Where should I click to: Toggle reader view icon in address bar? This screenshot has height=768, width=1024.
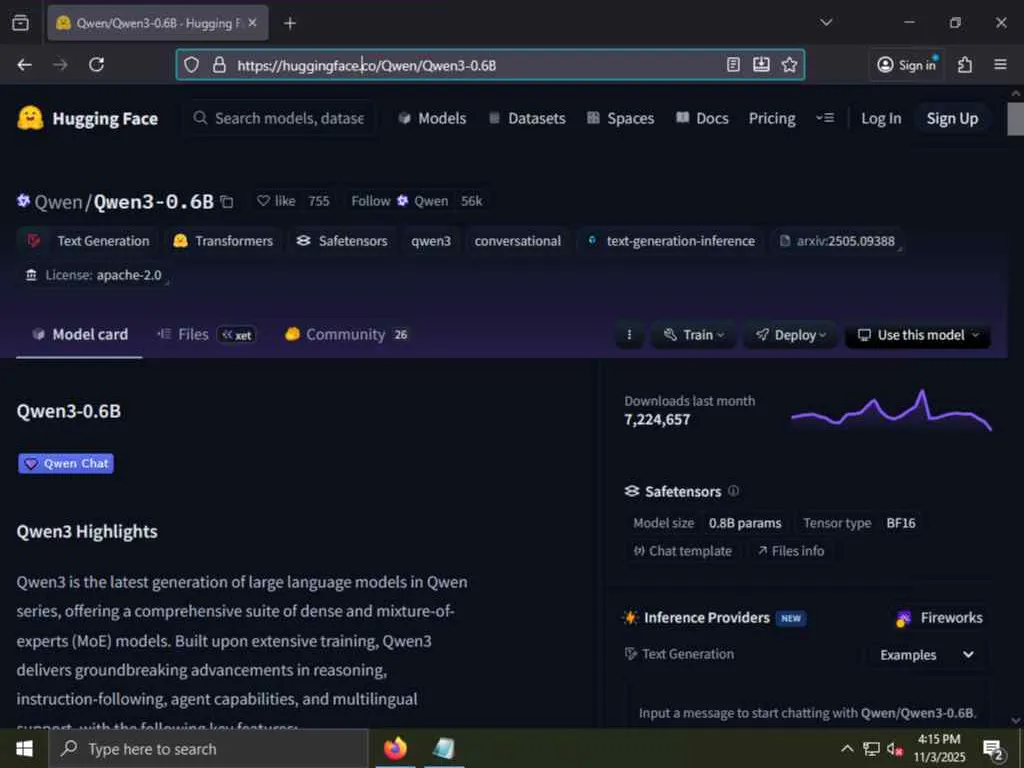point(733,65)
